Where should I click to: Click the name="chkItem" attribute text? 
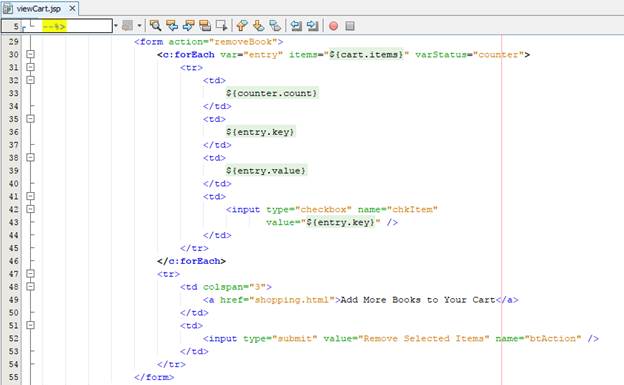coord(398,209)
